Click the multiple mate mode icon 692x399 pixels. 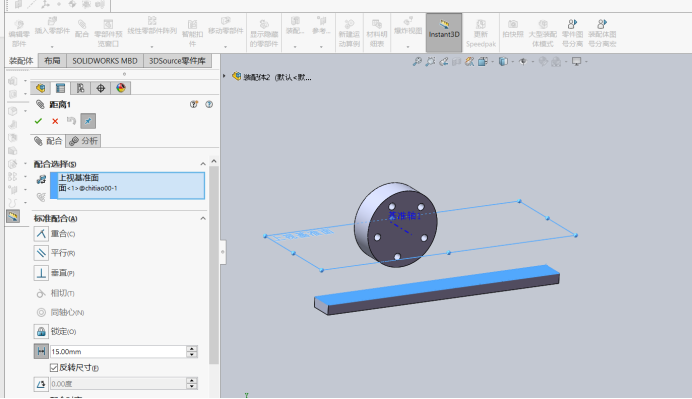(x=41, y=197)
